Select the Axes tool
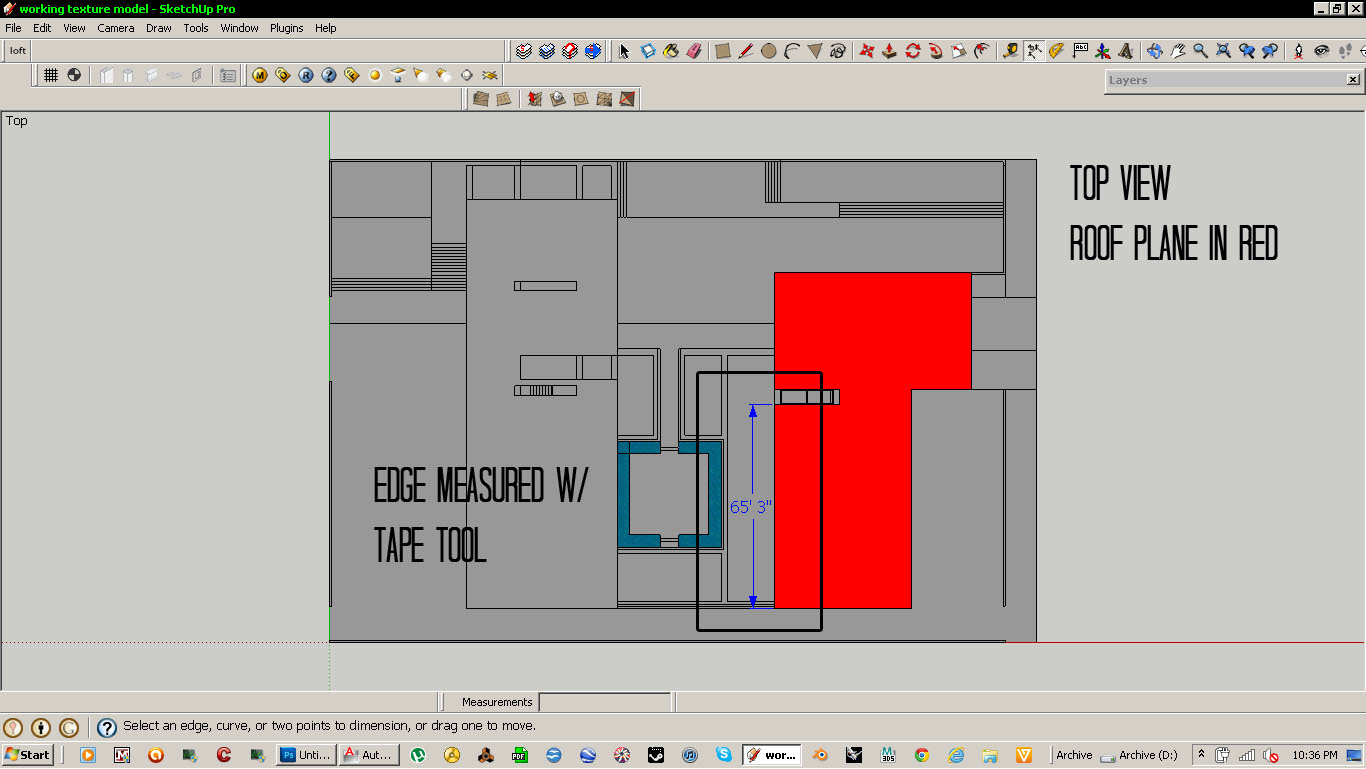 (x=1103, y=51)
